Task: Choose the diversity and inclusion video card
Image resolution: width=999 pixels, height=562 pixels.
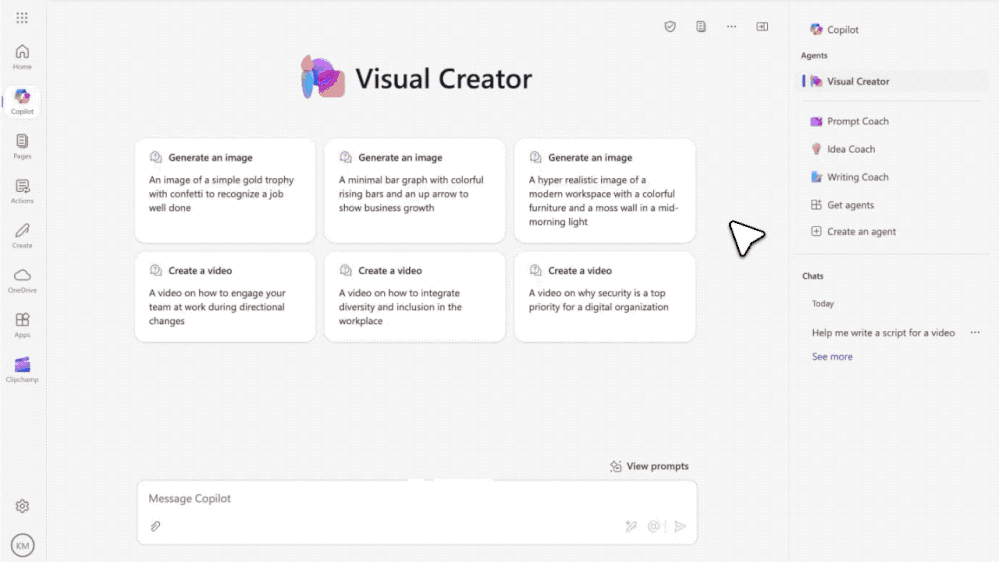Action: pyautogui.click(x=415, y=297)
